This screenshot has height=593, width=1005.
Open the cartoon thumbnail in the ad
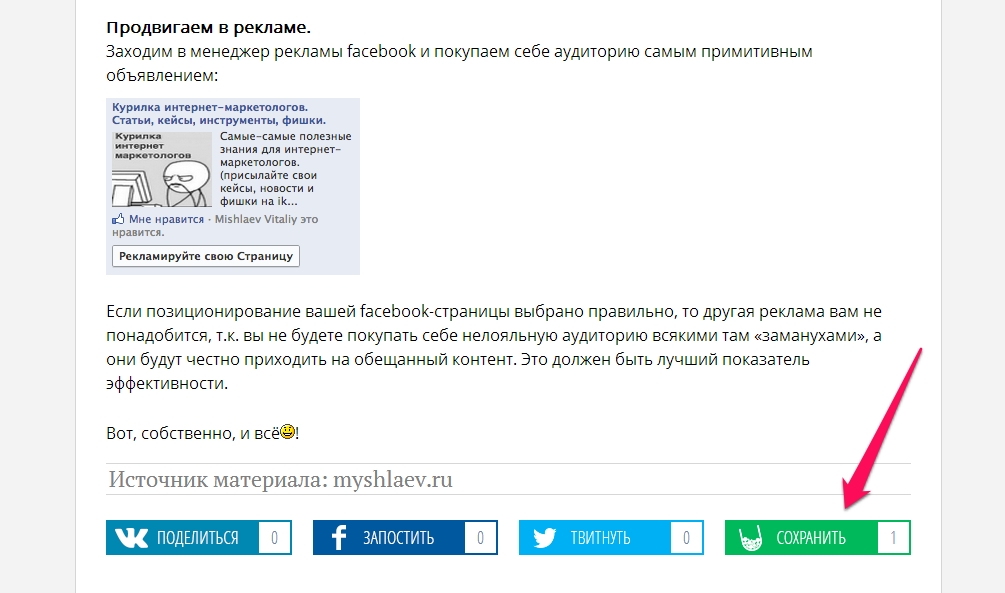161,169
